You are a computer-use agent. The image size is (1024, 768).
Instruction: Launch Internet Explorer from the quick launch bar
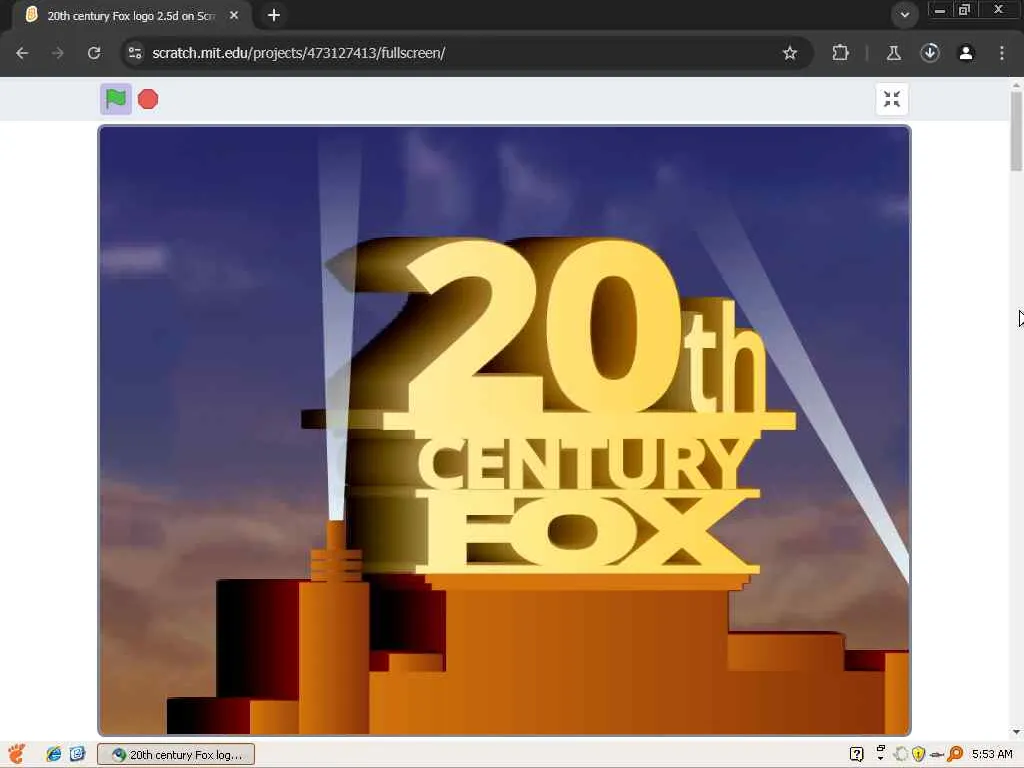point(54,754)
